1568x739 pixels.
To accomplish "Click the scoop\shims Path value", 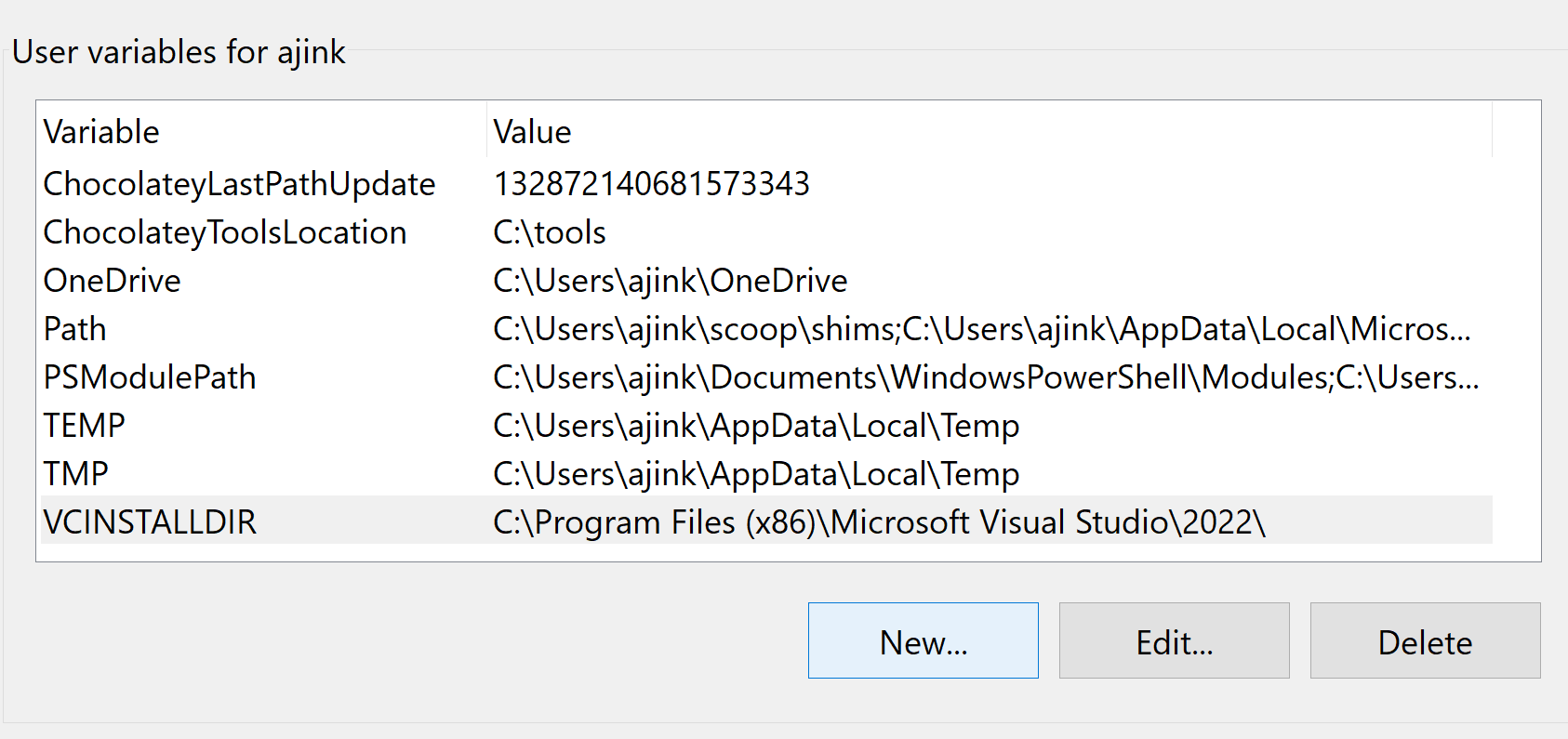I will 981,329.
